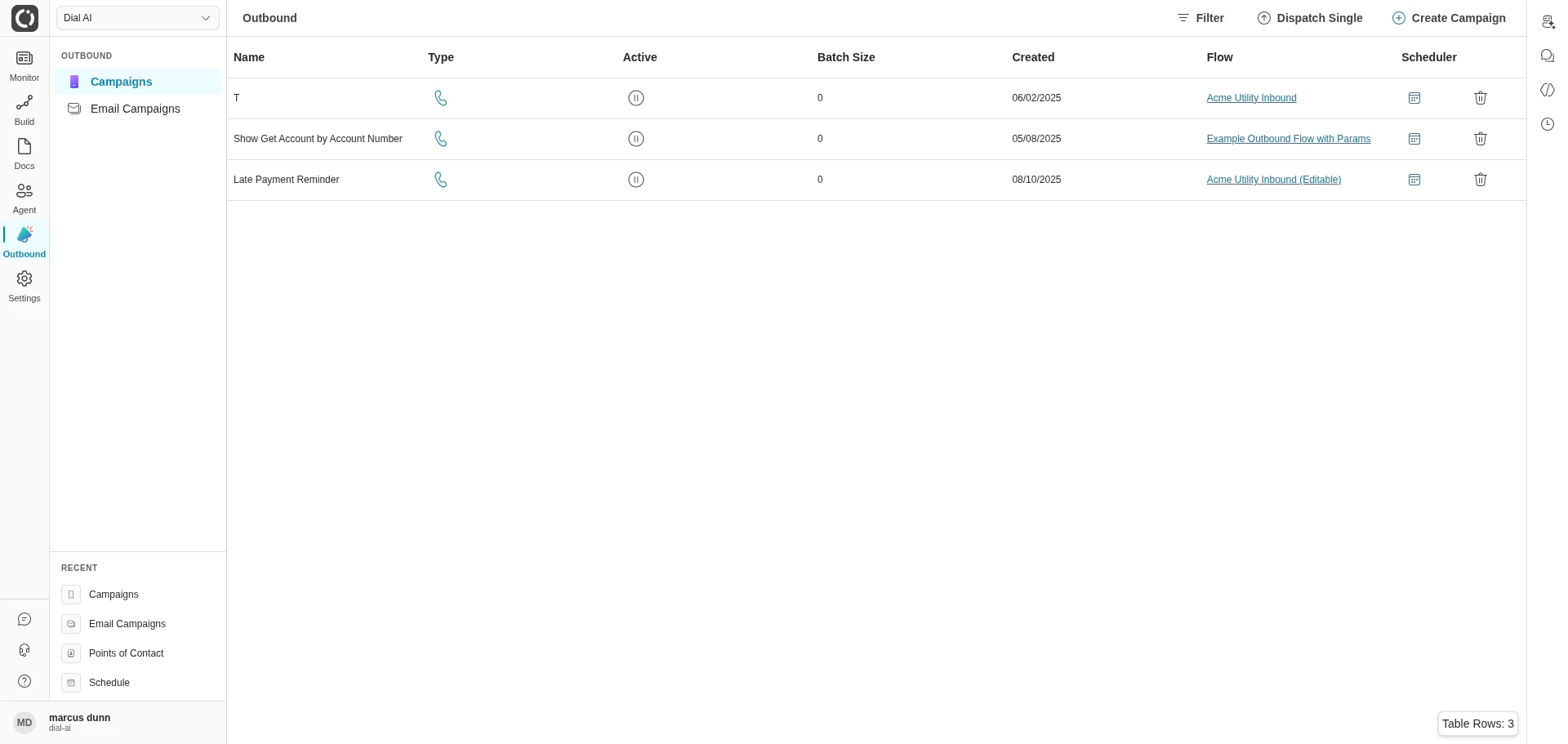Open chat panel icon in right rail
This screenshot has height=744, width=1568.
(x=1548, y=56)
